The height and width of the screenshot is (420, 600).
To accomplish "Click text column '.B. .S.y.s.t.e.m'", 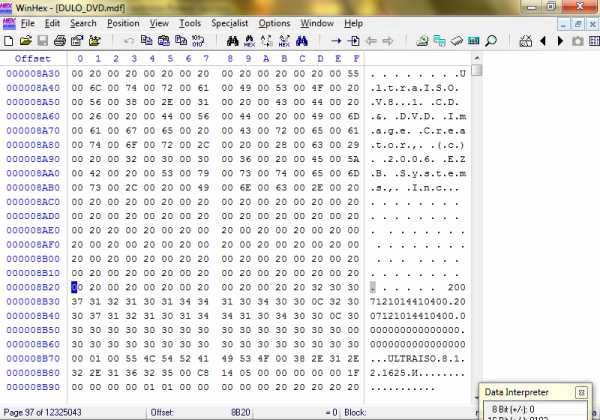I will (418, 174).
